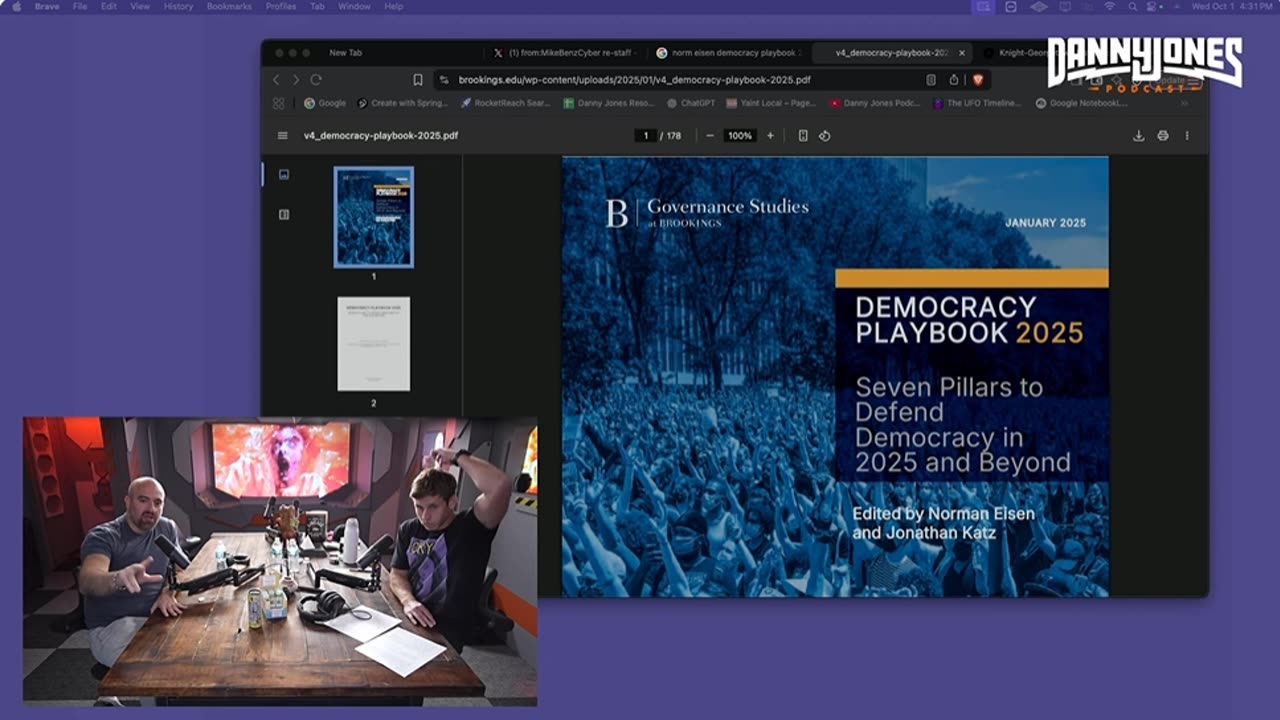Print the PDF document

[x=1163, y=136]
